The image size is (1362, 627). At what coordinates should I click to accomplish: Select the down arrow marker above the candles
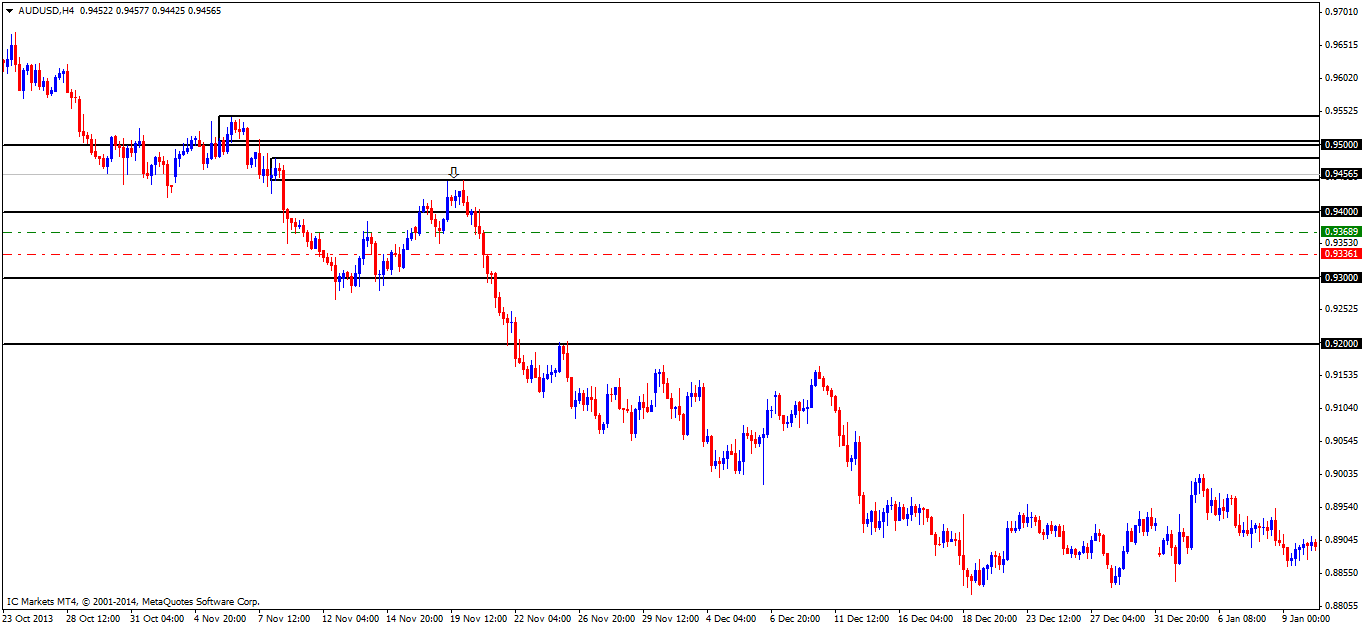(x=454, y=172)
